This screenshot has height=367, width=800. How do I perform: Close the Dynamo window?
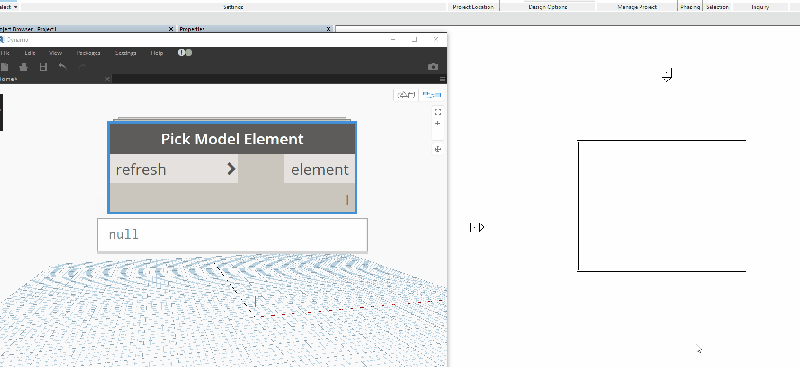pos(435,39)
